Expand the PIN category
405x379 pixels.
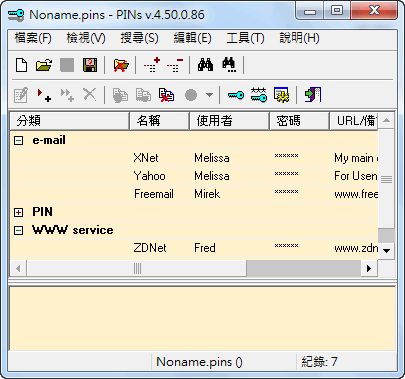(x=19, y=212)
